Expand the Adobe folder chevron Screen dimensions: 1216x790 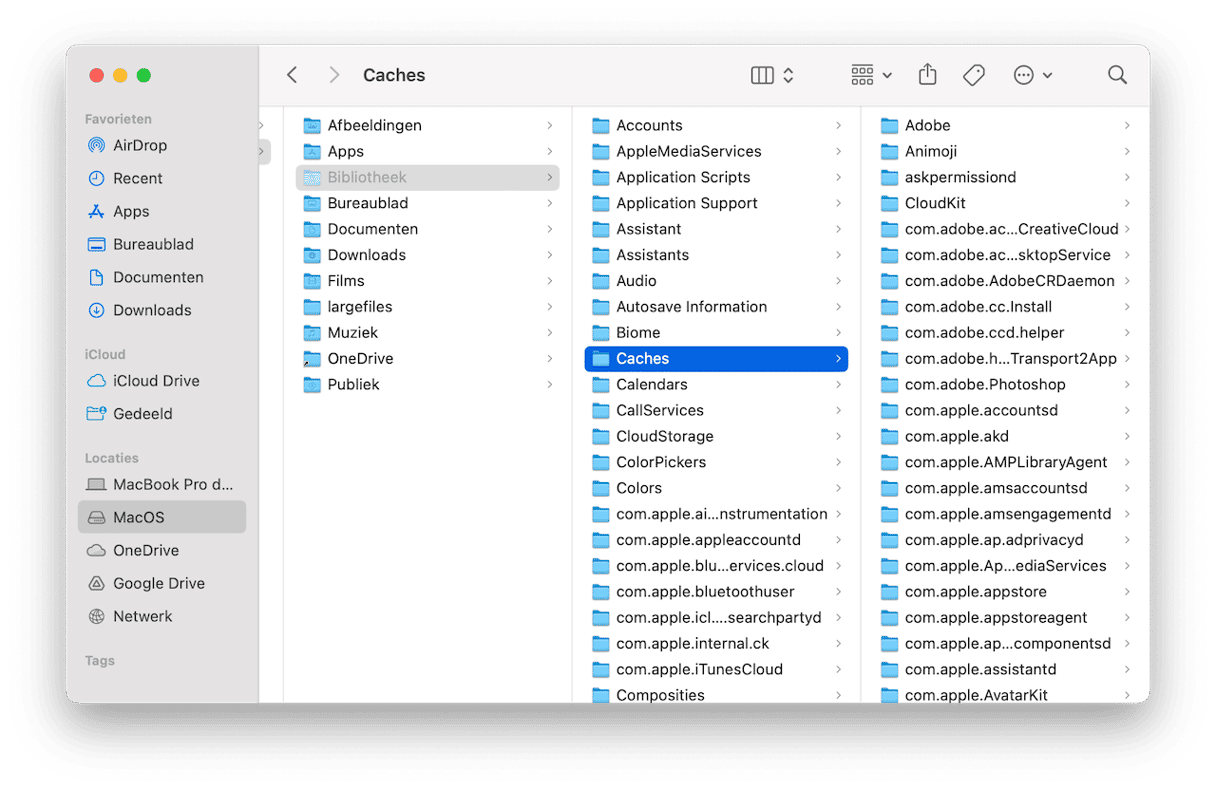point(1127,125)
